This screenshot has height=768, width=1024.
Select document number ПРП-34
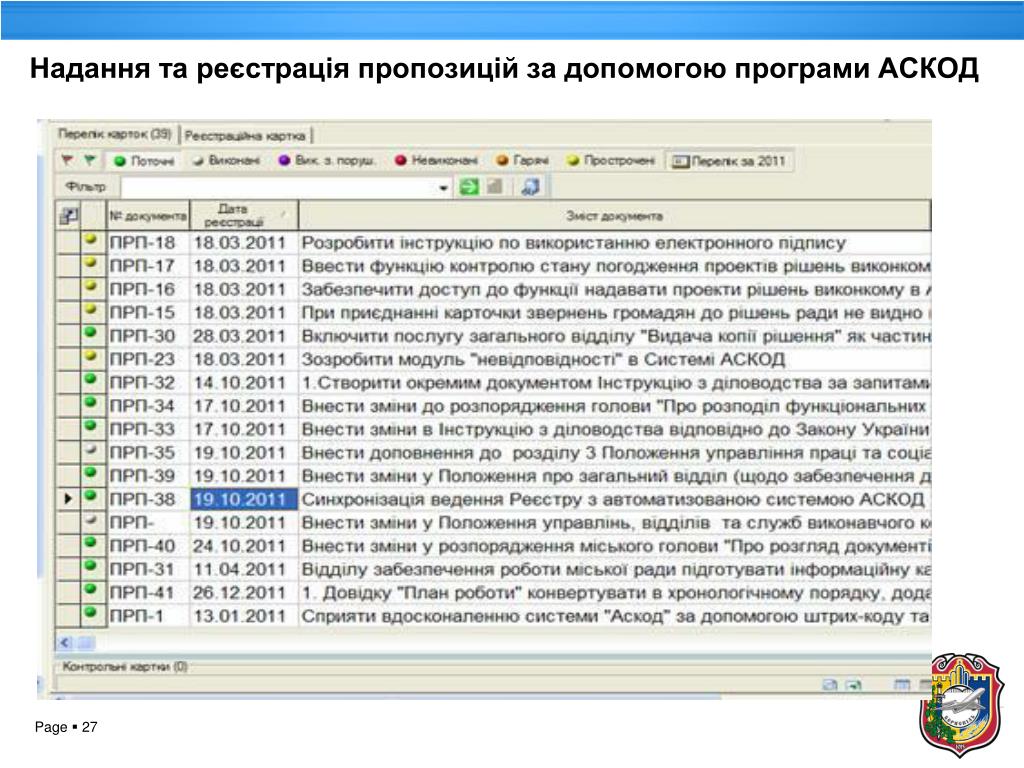142,406
